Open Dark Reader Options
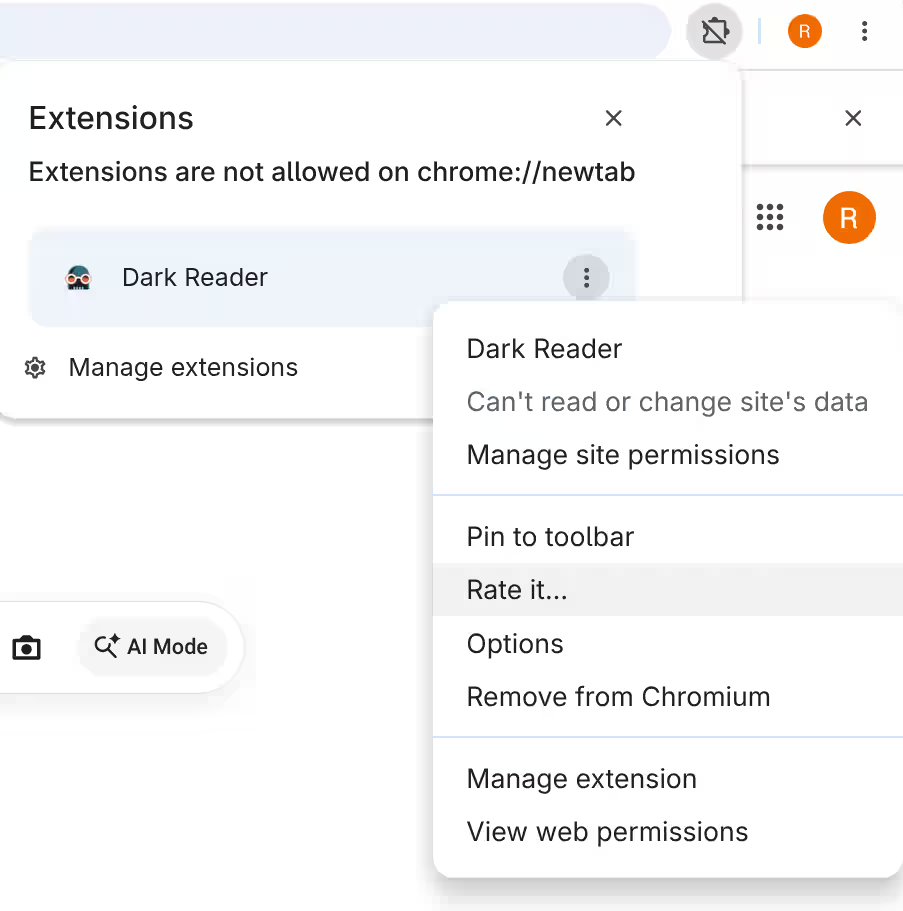903x911 pixels. [x=668, y=643]
